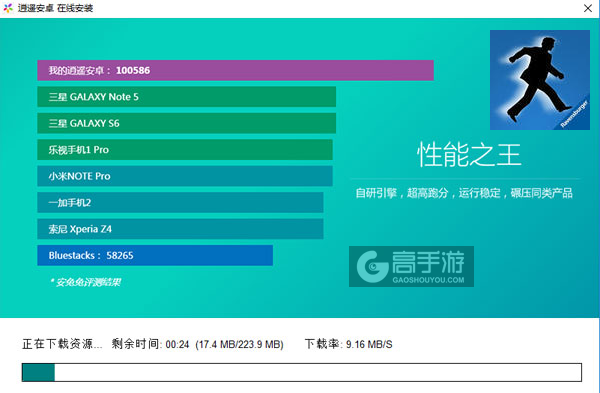Select the 索尼 Xperia Z4 bar
The image size is (600, 393).
pyautogui.click(x=180, y=229)
